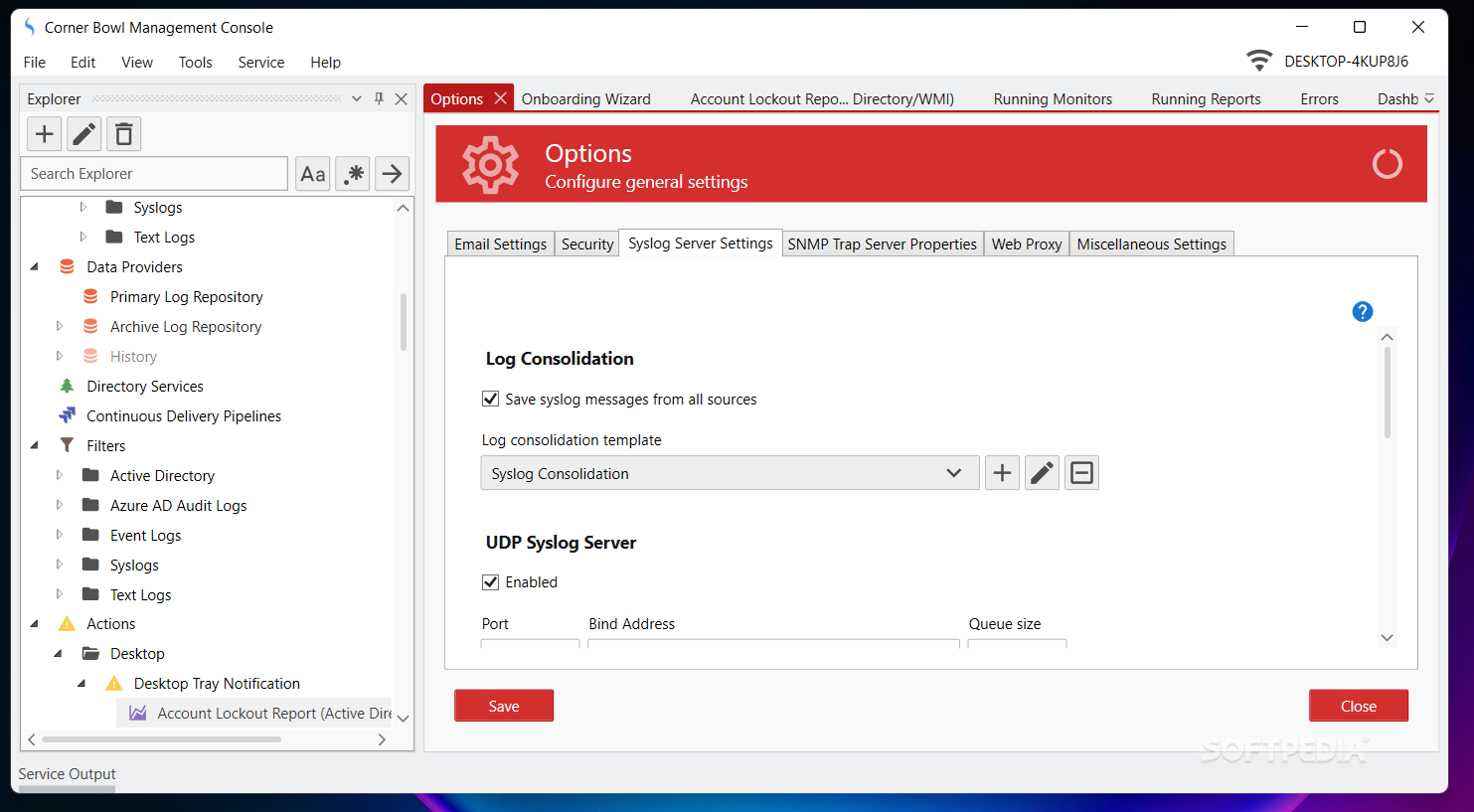Open the blue help question mark icon
Image resolution: width=1474 pixels, height=812 pixels.
tap(1363, 312)
